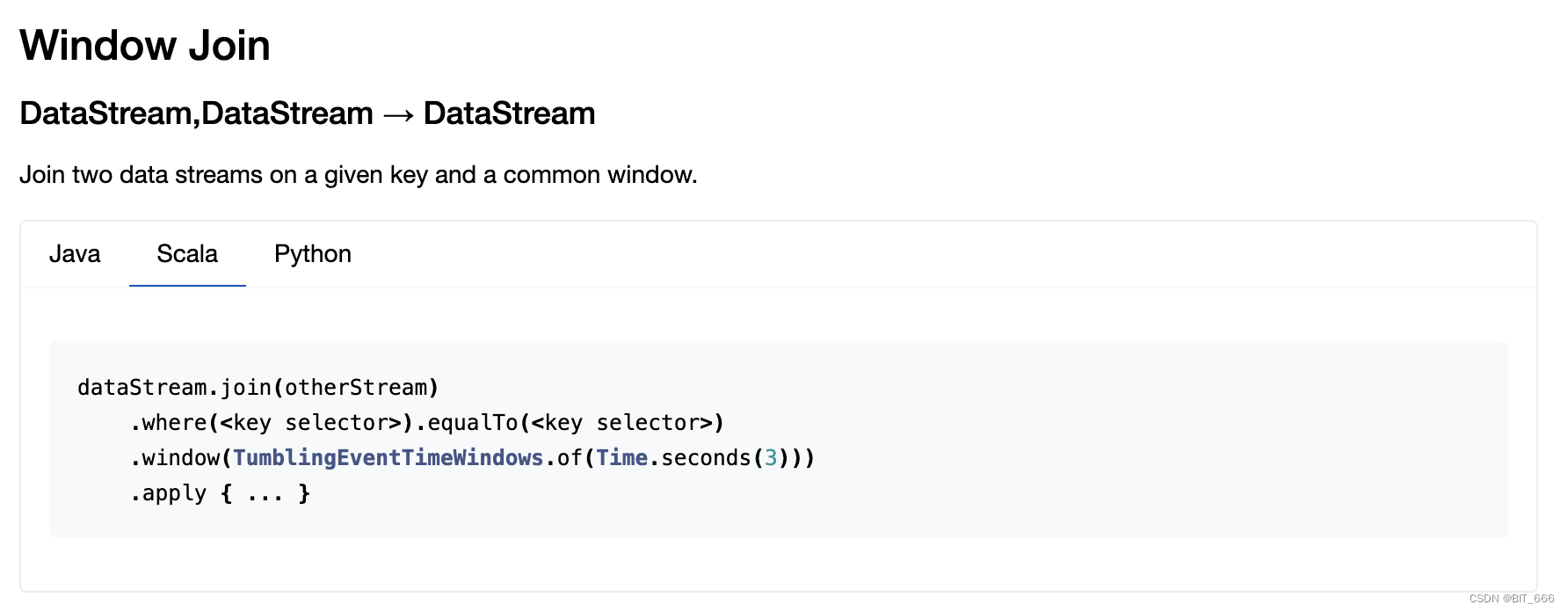Switch to the Java tab
The image size is (1568, 612).
click(x=75, y=254)
